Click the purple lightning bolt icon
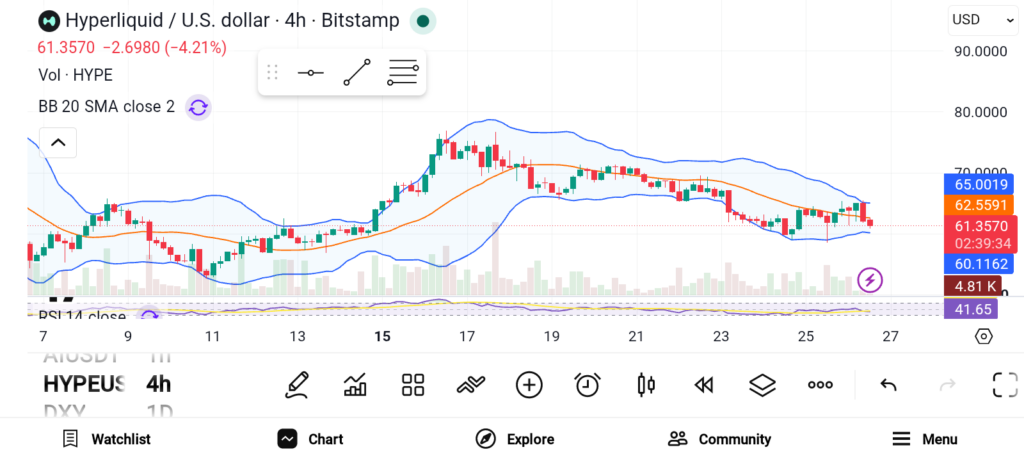The width and height of the screenshot is (1024, 461). [x=870, y=280]
